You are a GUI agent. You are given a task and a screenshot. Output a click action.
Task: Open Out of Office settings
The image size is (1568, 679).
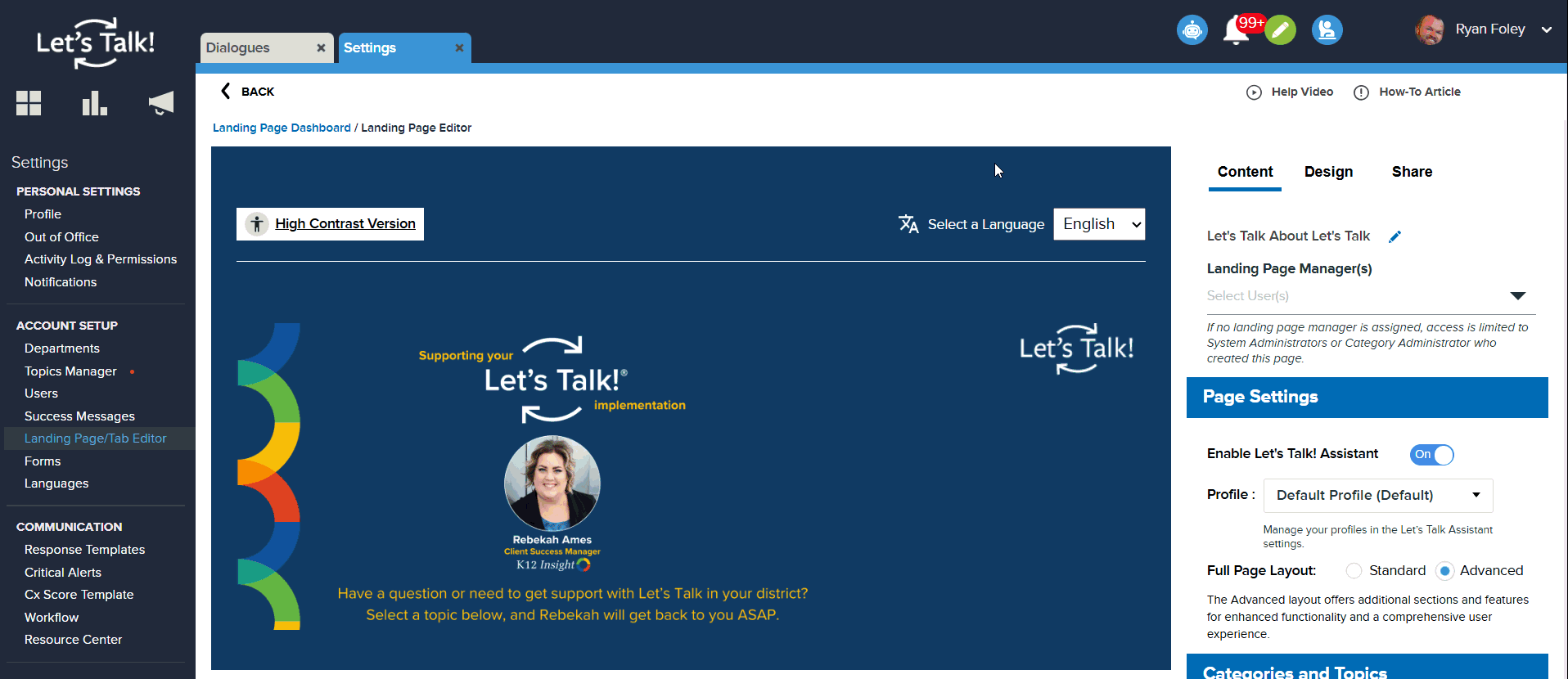61,237
